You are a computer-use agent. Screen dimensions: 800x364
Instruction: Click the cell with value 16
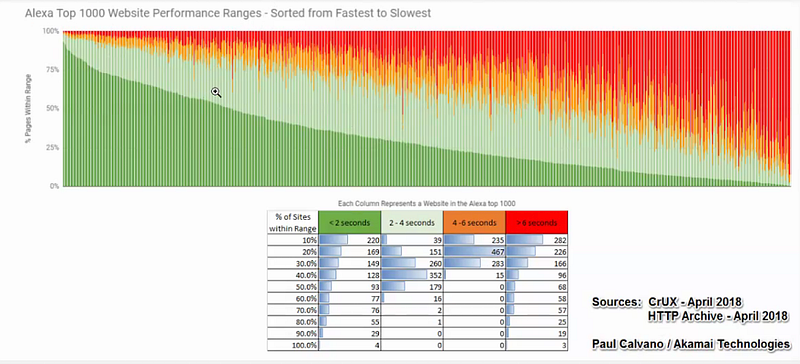click(x=412, y=299)
